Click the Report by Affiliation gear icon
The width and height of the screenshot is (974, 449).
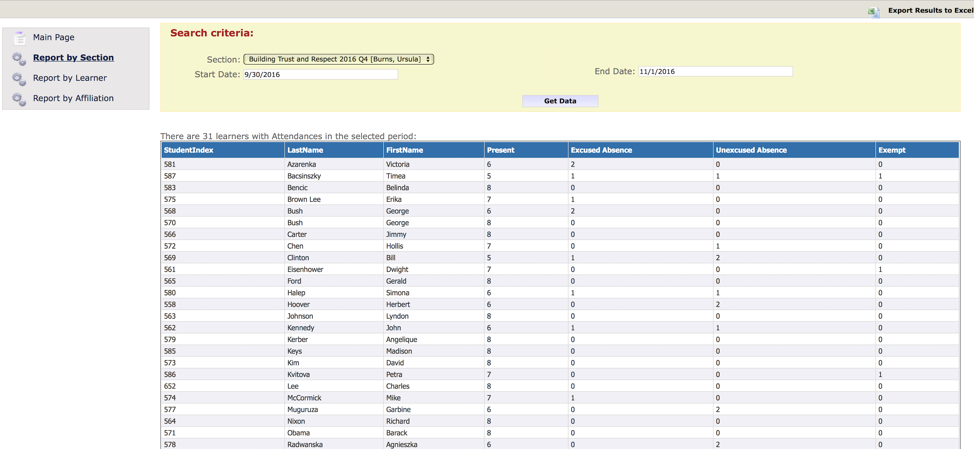click(19, 99)
